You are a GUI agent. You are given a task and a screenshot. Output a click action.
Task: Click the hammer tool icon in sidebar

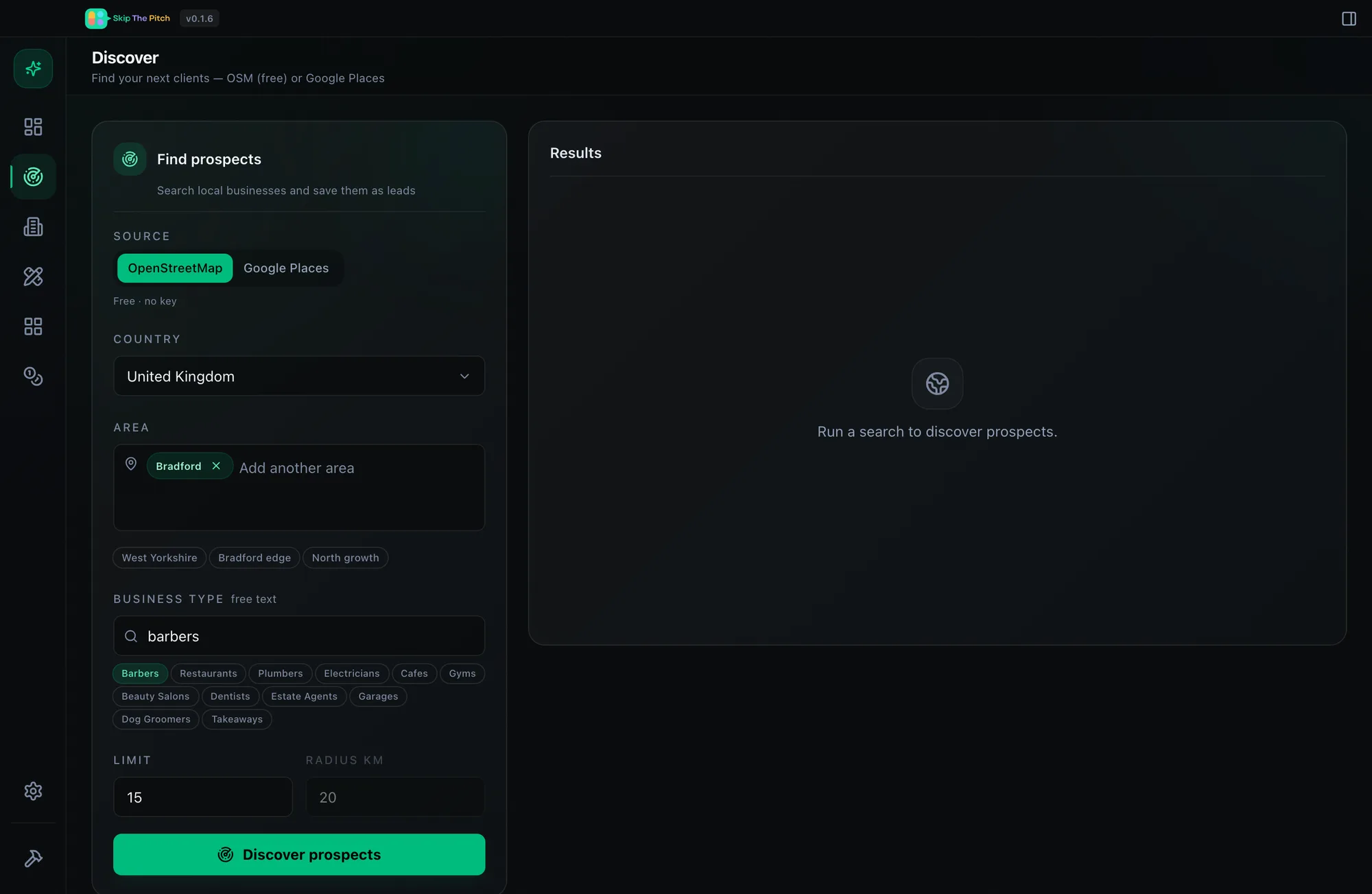(x=33, y=858)
